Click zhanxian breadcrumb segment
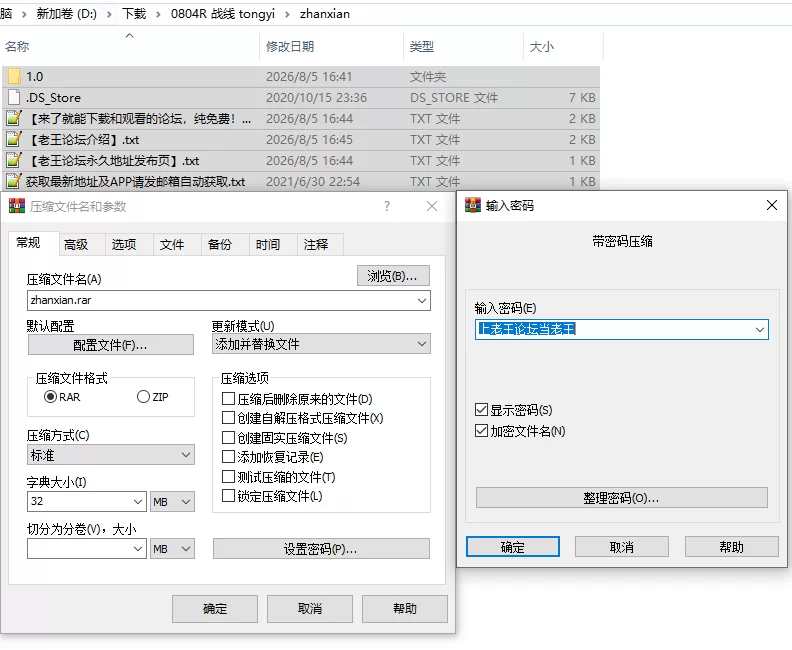This screenshot has width=792, height=650. click(x=325, y=14)
